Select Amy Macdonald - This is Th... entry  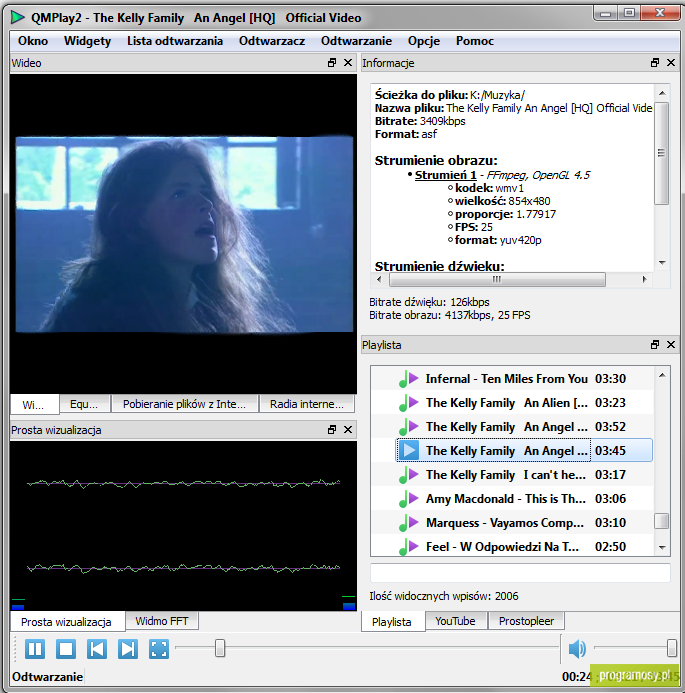512,499
